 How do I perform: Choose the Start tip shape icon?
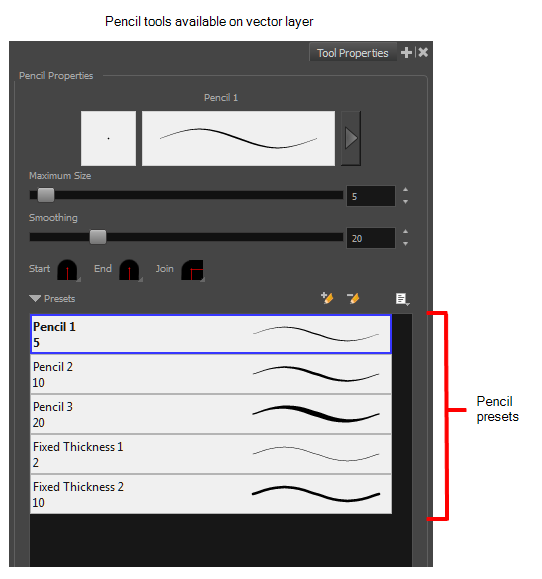(68, 270)
